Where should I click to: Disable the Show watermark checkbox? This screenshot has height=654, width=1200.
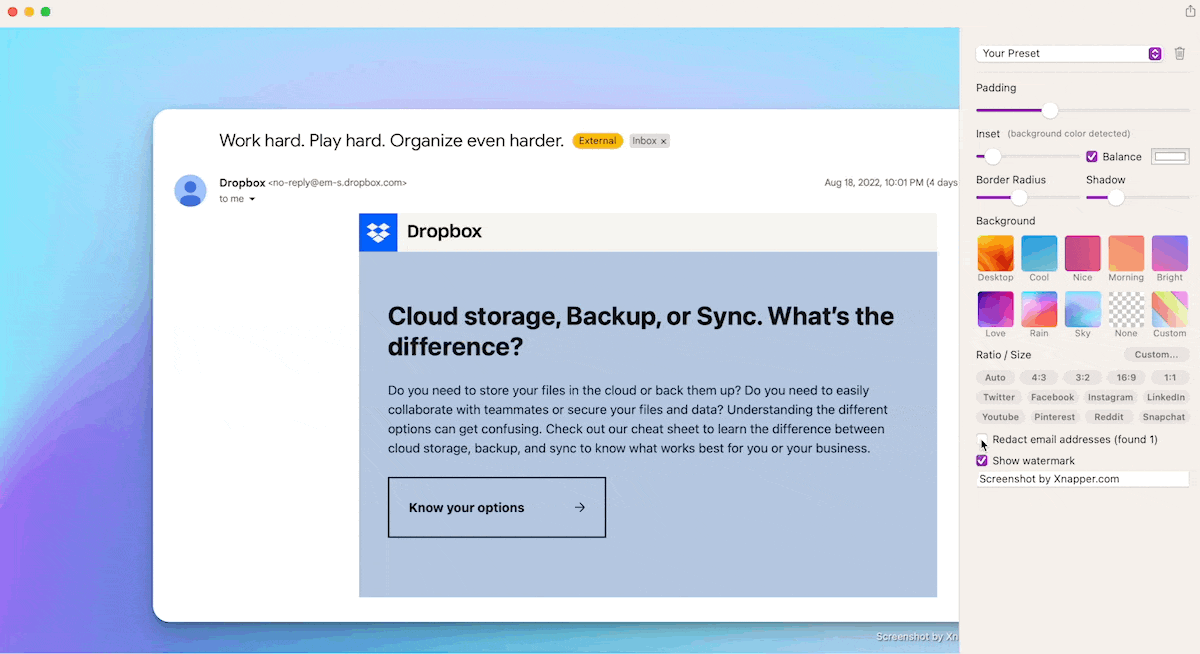982,461
